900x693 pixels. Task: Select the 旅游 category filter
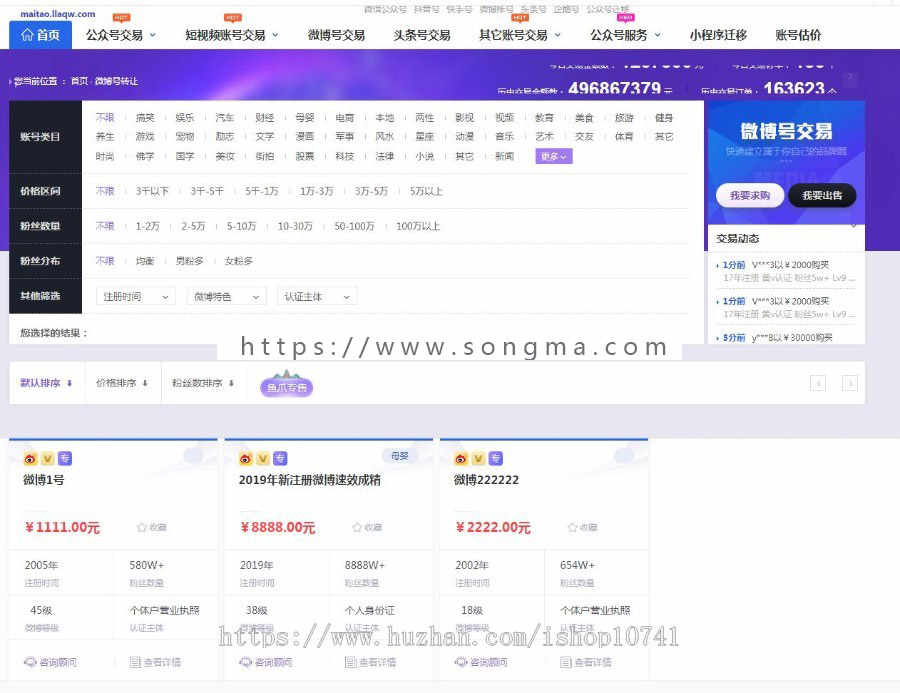click(624, 117)
